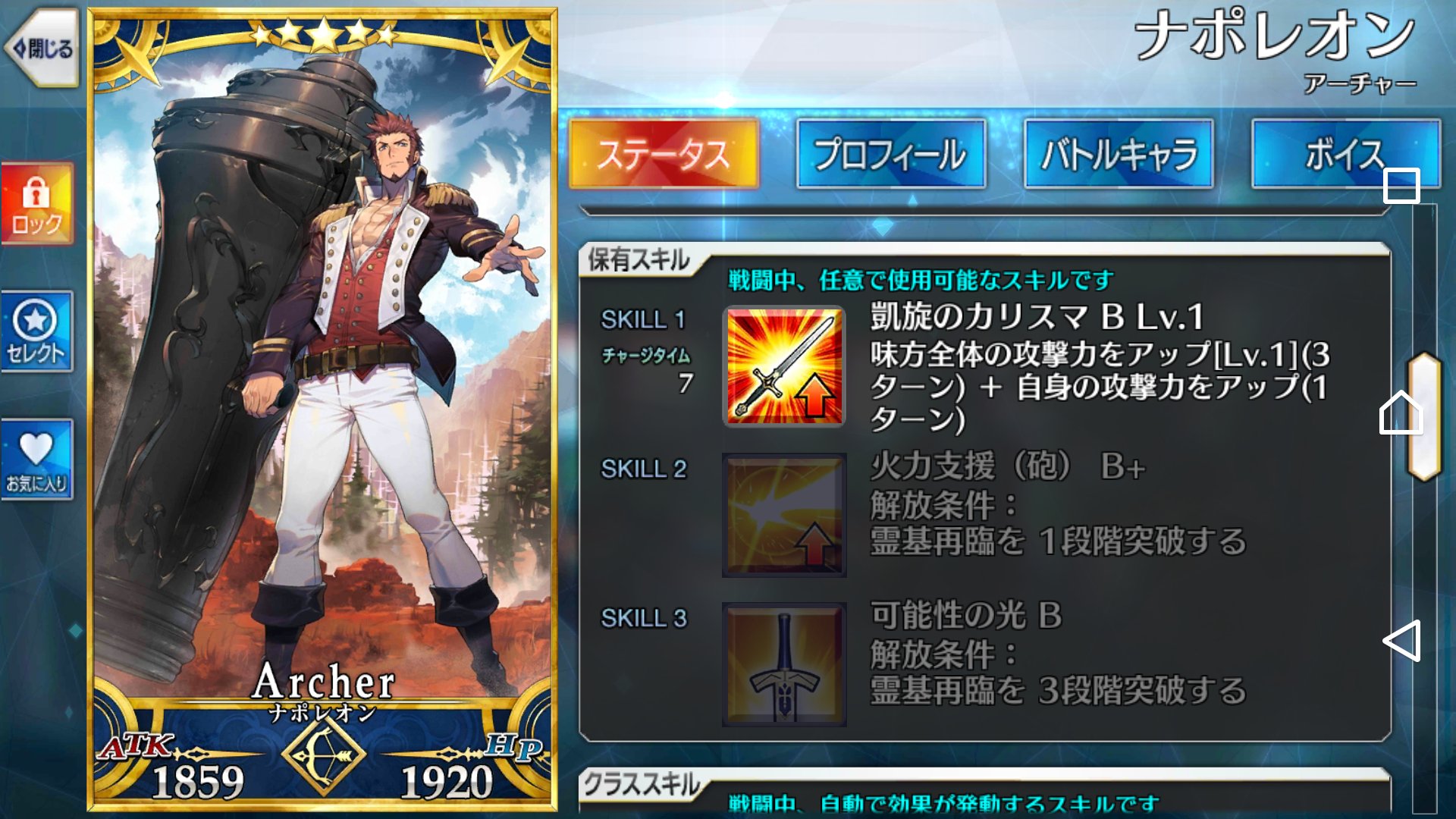Screen dimensions: 1456x819
Task: Switch to the プロフィール tab
Action: (x=891, y=154)
